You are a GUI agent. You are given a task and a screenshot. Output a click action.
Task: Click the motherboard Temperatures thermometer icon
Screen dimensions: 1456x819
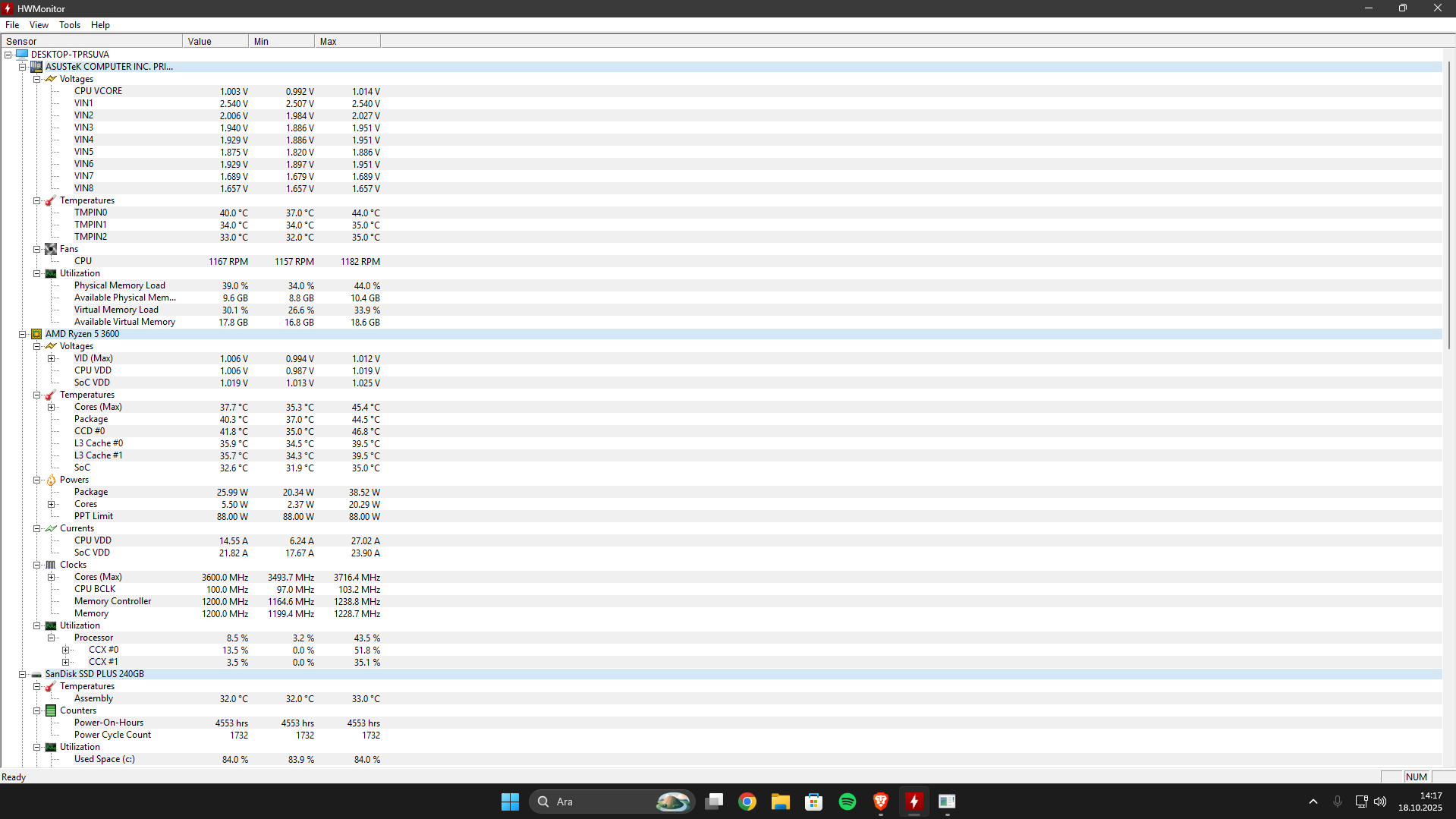(51, 200)
